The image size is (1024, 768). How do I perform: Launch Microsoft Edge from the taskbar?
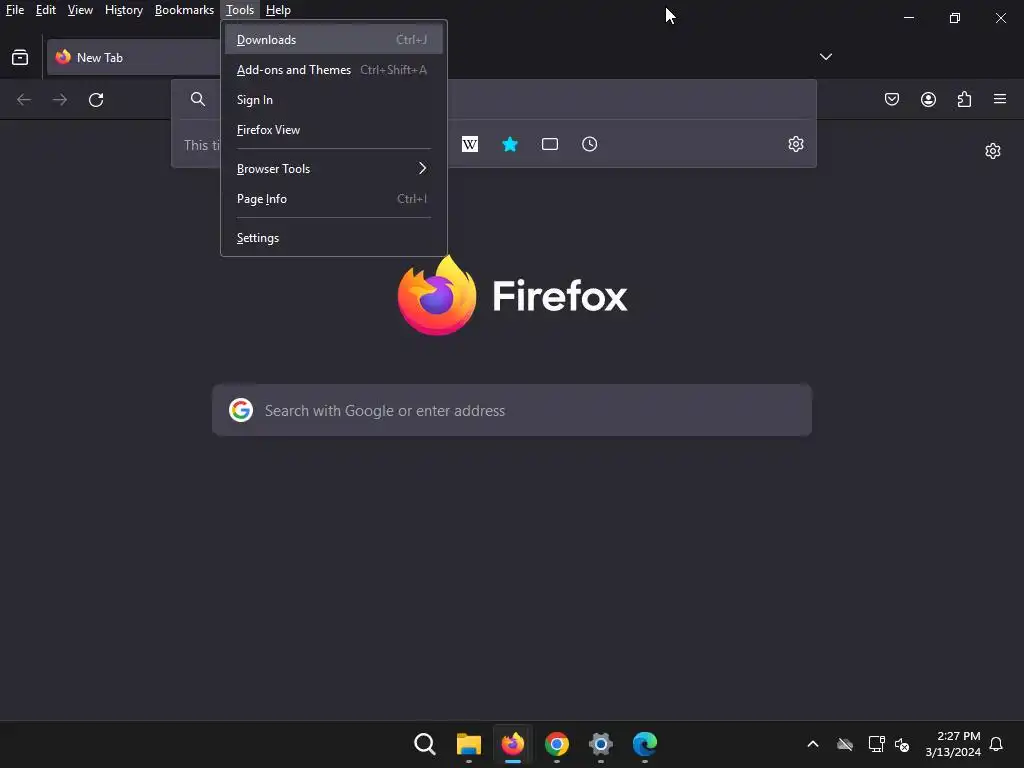(645, 744)
